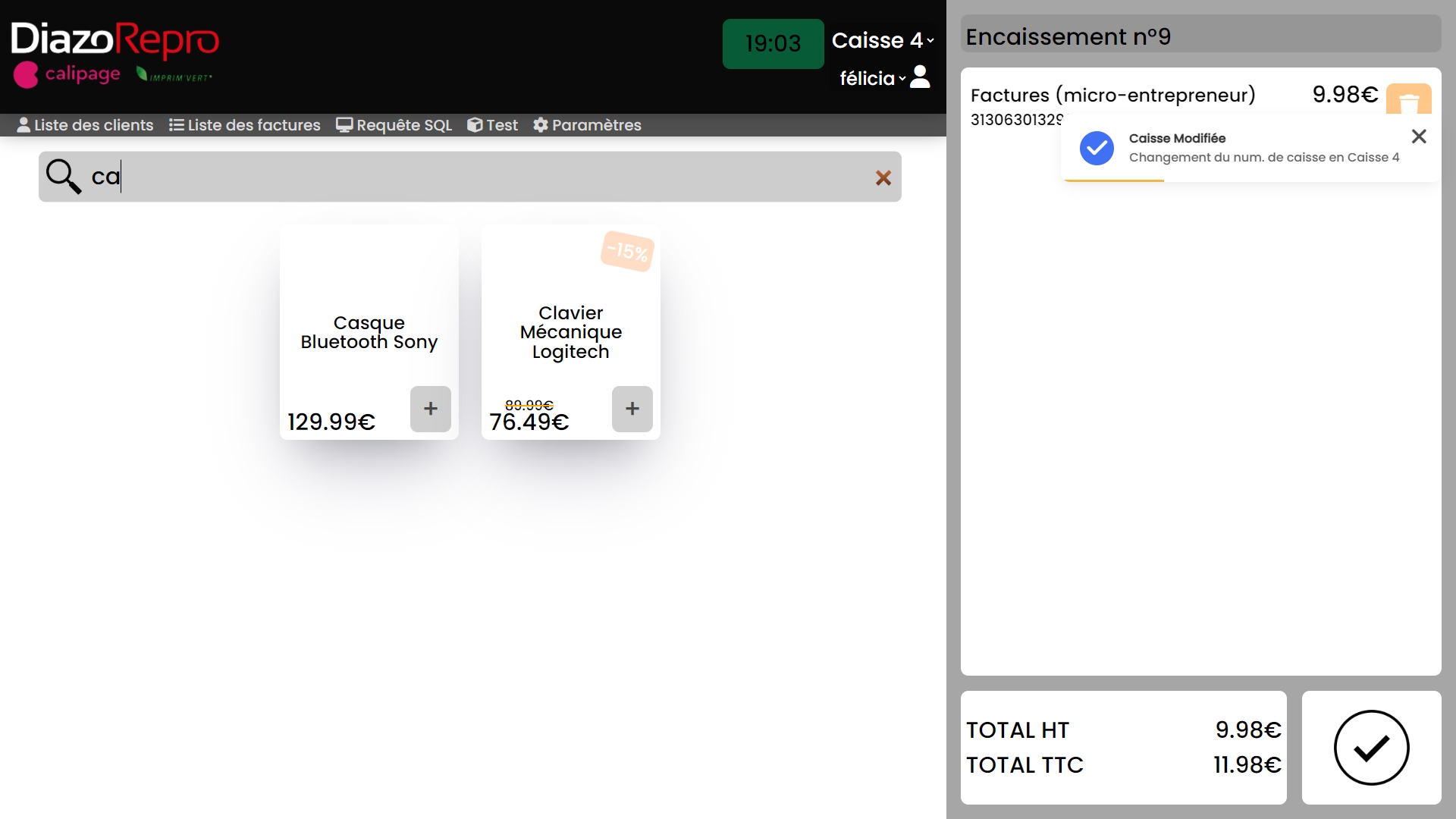Open the Test menu item
The image size is (1456, 819).
492,125
